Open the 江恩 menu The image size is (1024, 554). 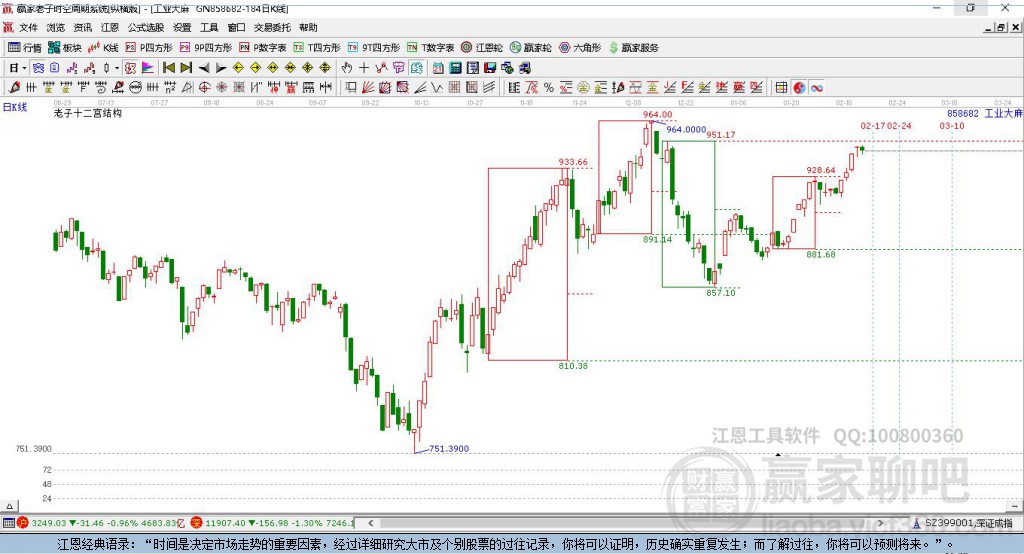point(110,27)
